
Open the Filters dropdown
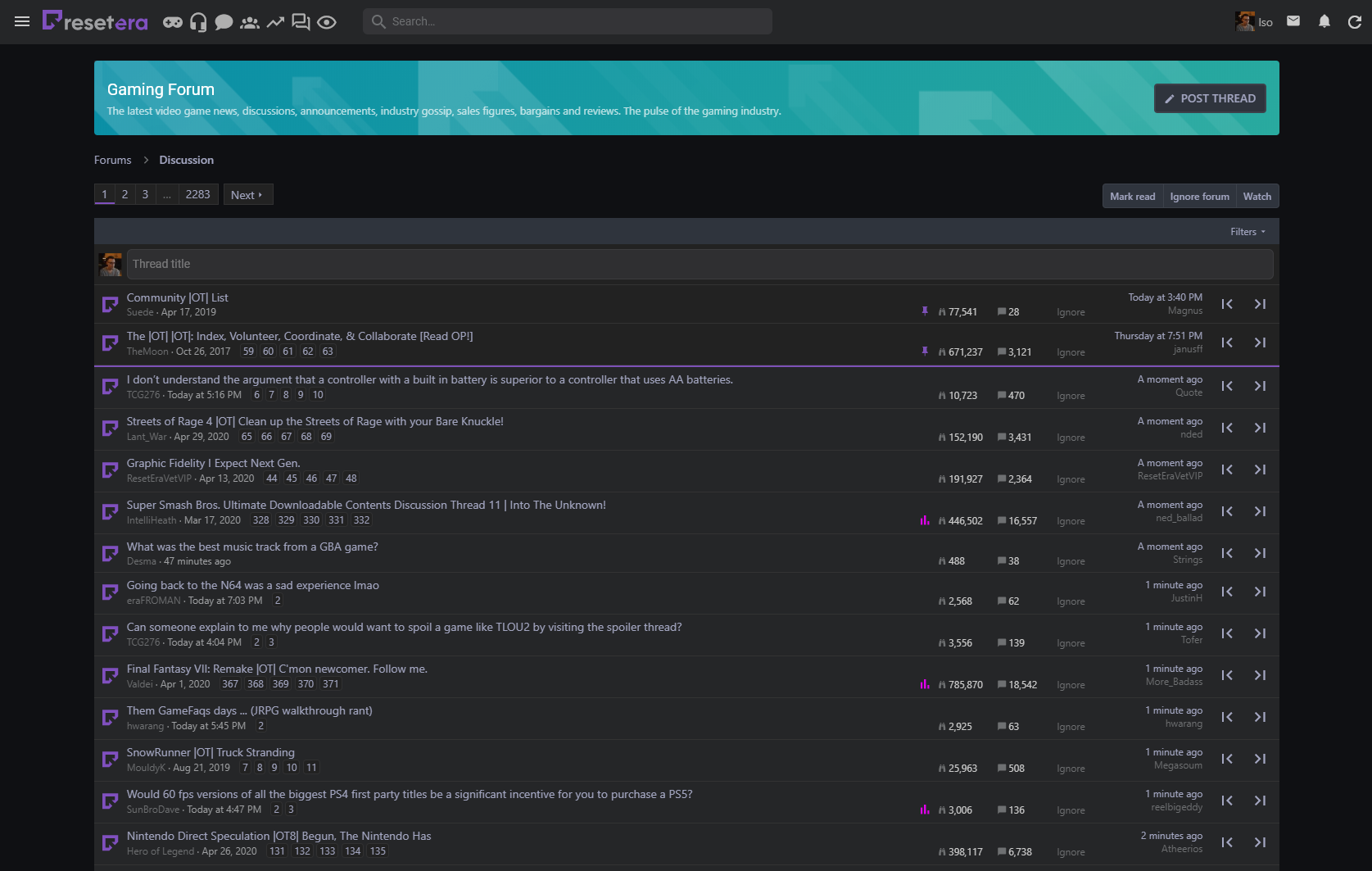pyautogui.click(x=1247, y=232)
